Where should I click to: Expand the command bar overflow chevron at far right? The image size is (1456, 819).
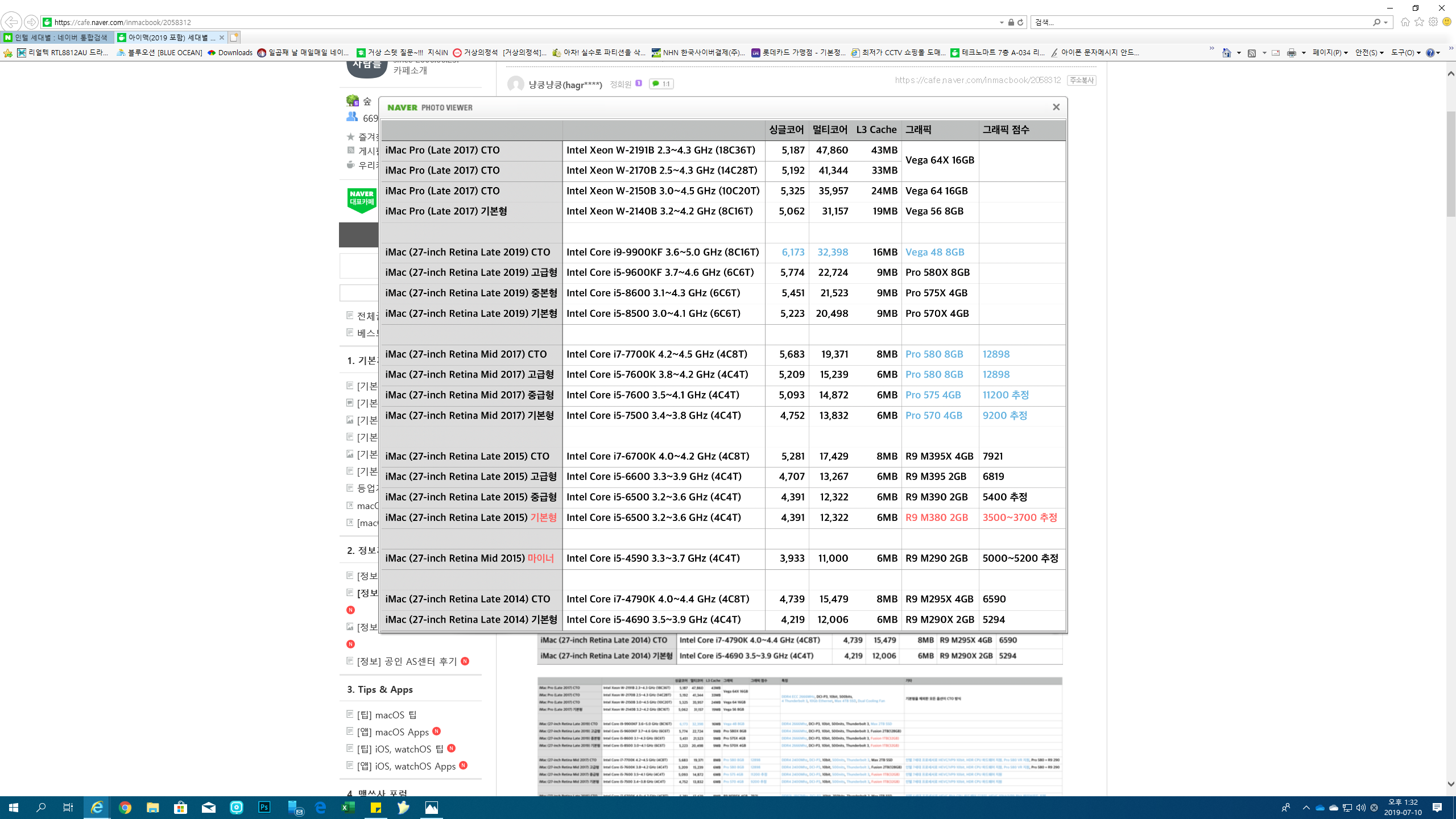pos(1451,49)
